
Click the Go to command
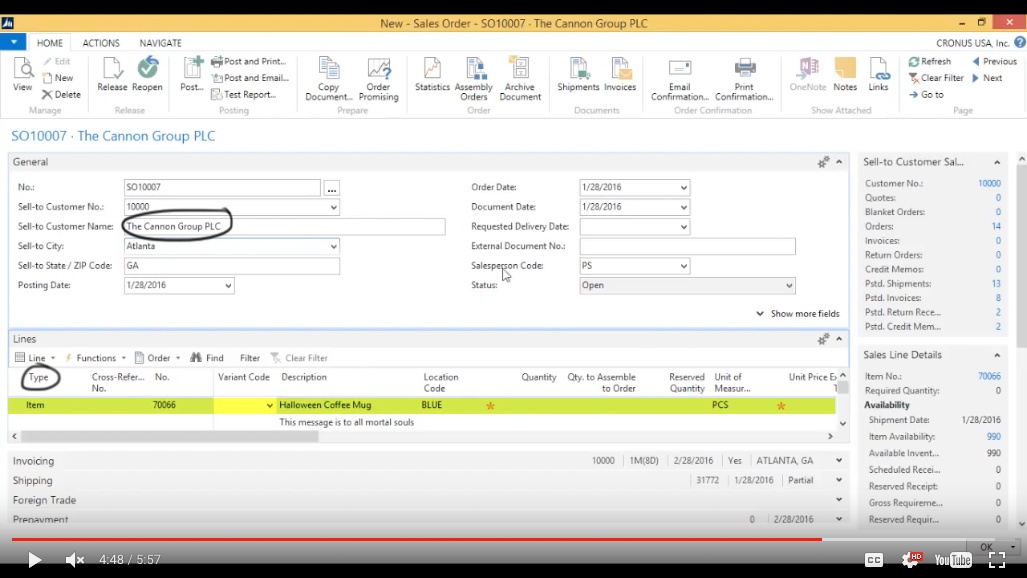click(926, 94)
